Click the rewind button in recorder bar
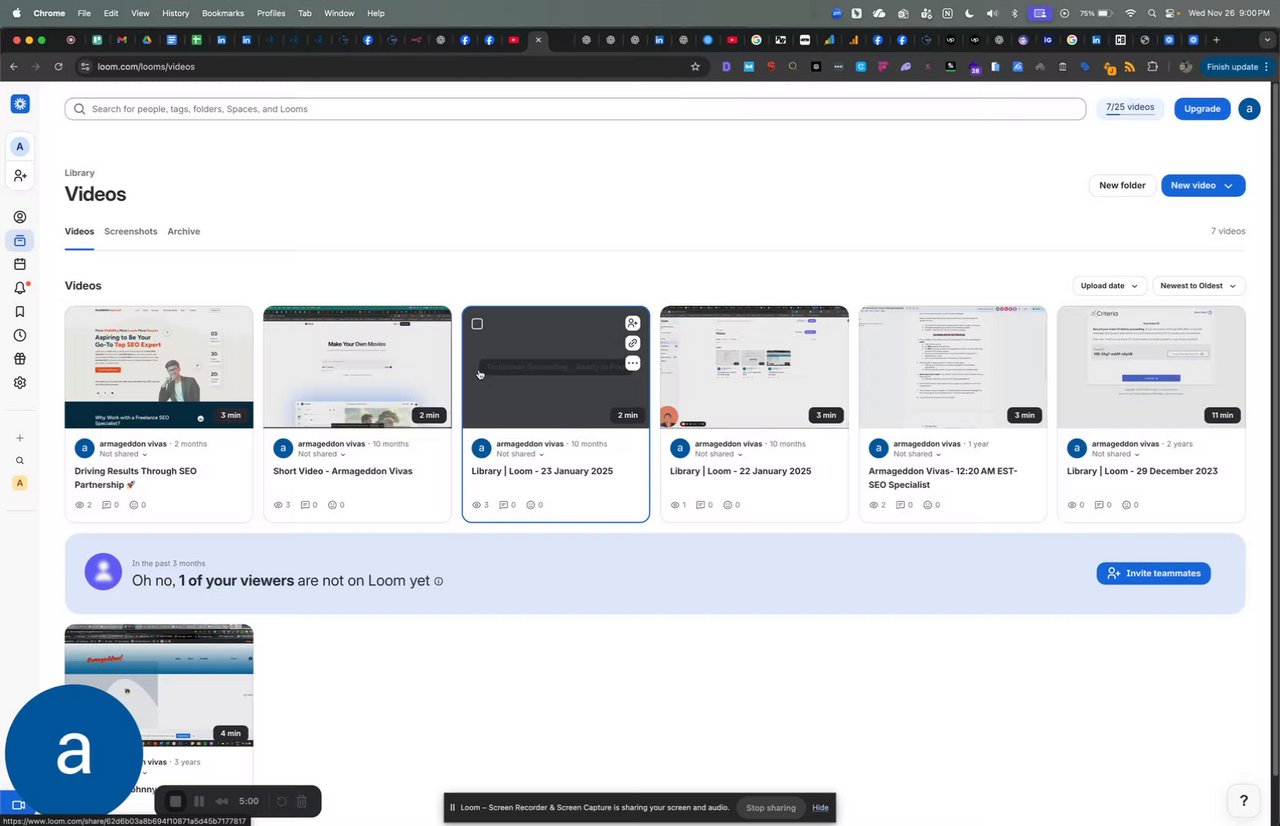This screenshot has height=826, width=1280. click(x=222, y=801)
